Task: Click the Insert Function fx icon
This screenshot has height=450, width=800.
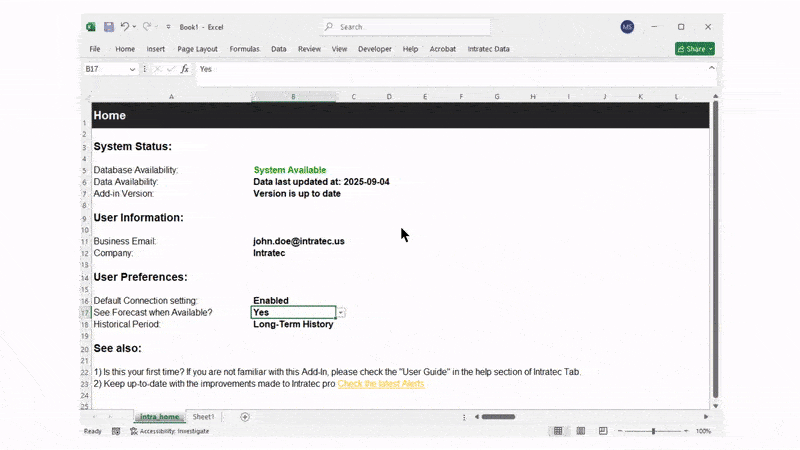Action: tap(185, 69)
